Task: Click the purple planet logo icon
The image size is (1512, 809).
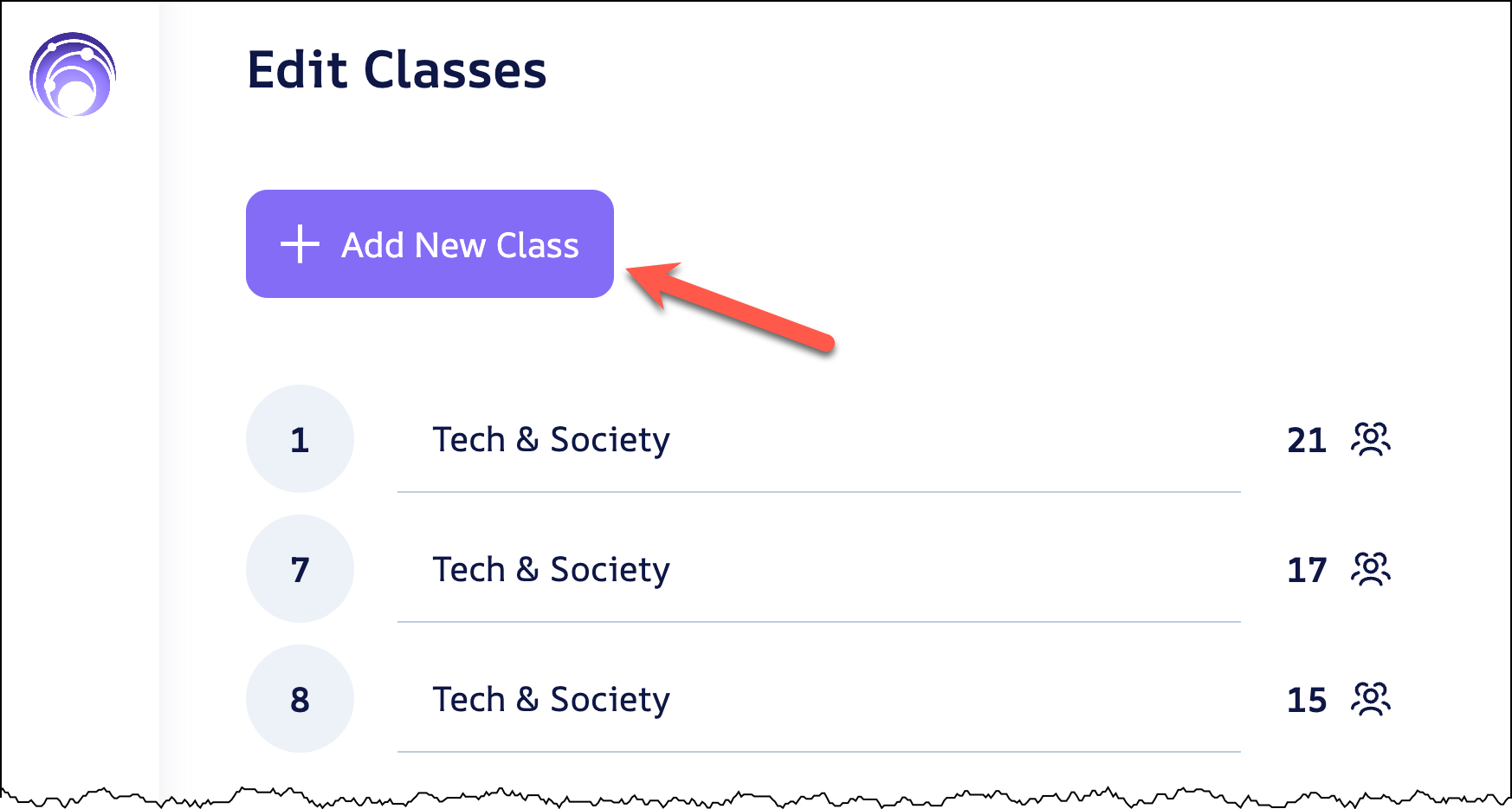Action: pos(73,74)
